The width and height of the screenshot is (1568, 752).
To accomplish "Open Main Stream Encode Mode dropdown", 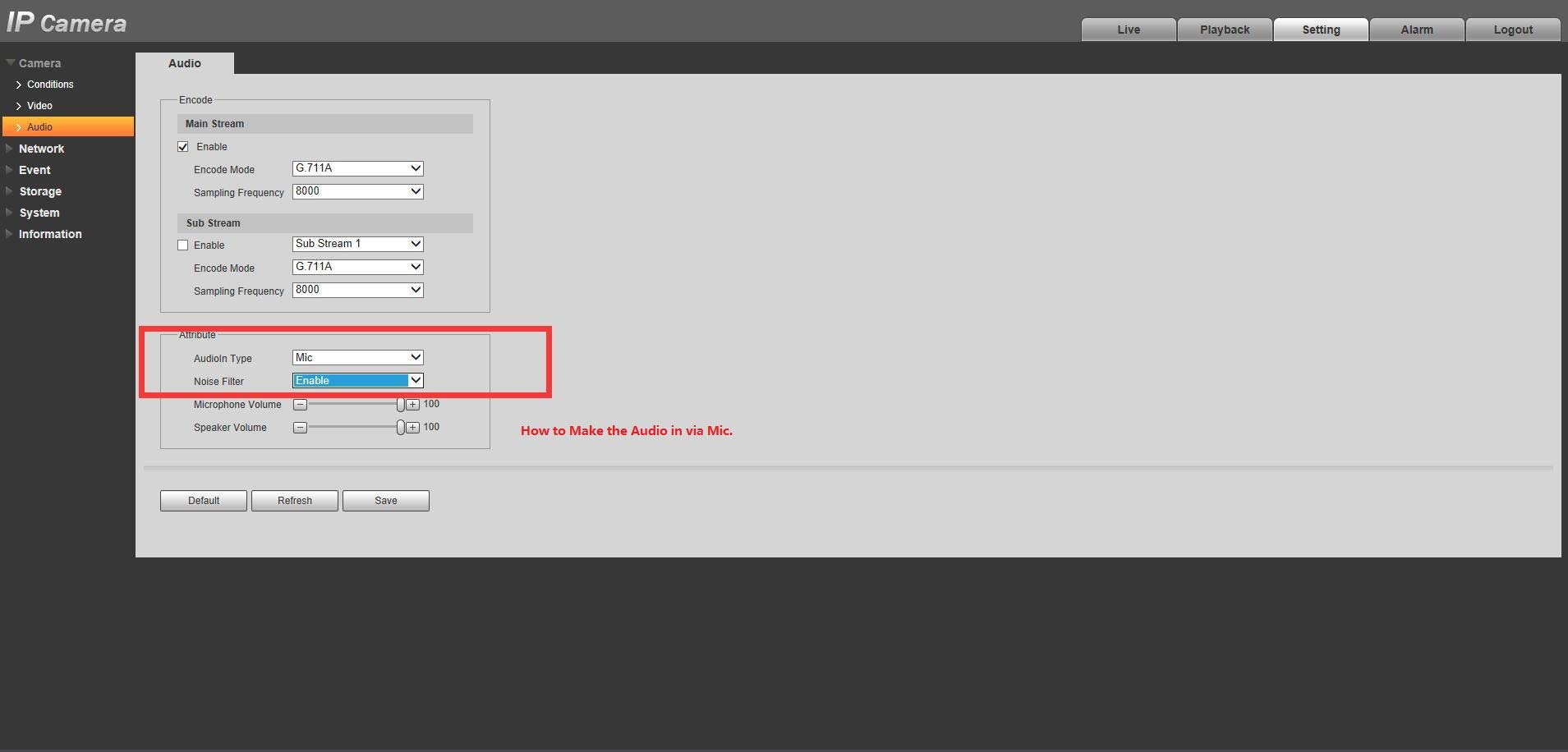I will [x=358, y=168].
